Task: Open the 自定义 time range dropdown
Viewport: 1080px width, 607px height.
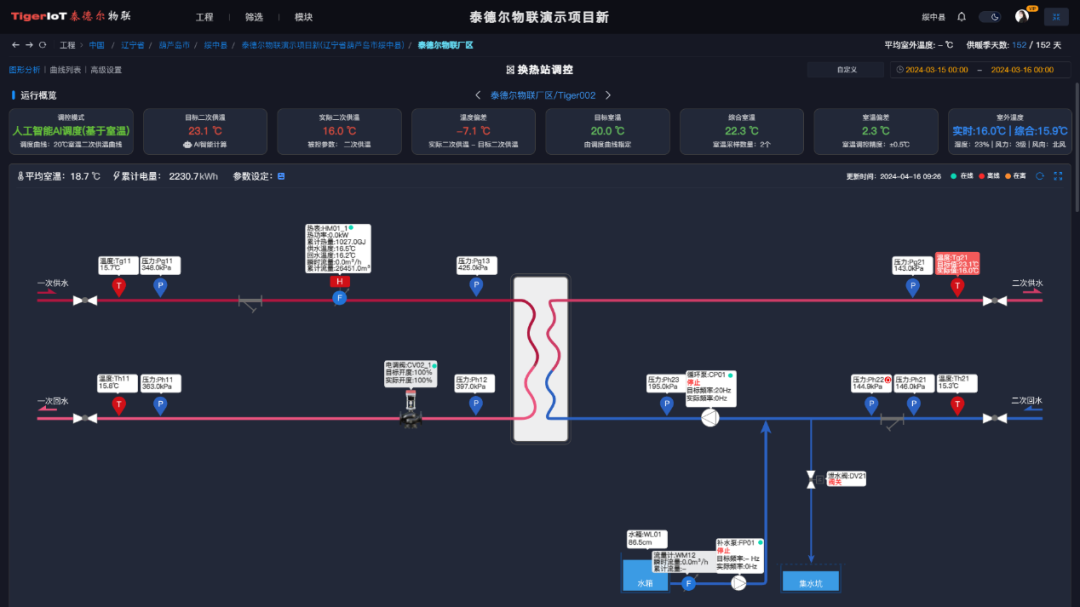Action: coord(846,70)
